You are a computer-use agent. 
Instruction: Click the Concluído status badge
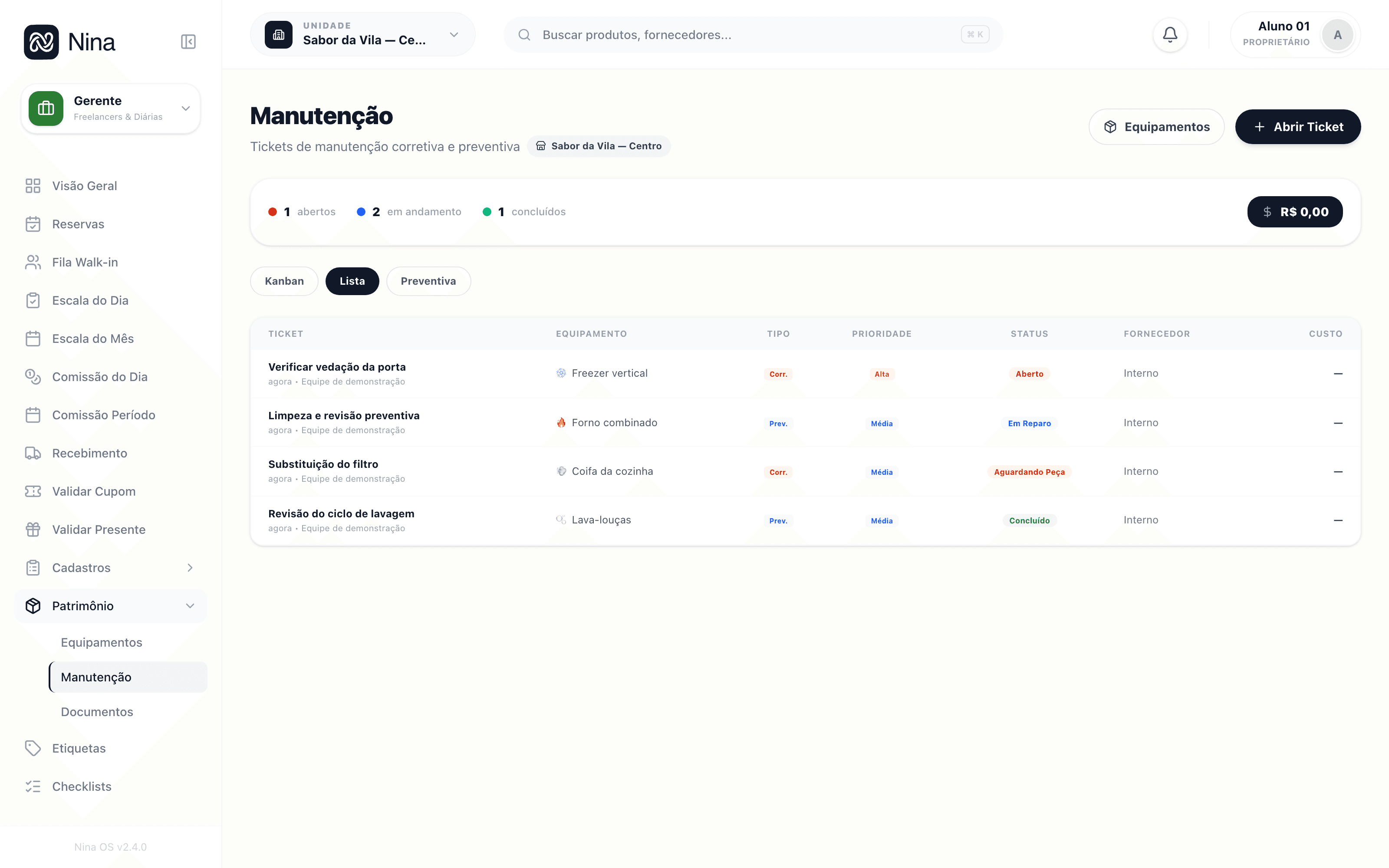pyautogui.click(x=1029, y=521)
